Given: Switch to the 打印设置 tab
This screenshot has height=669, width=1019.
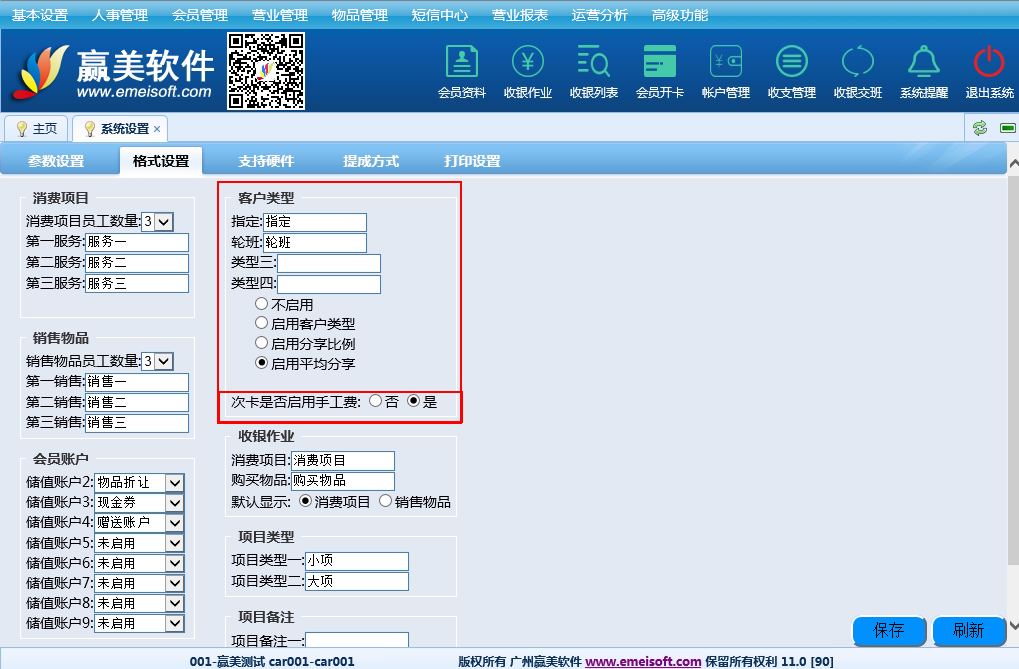Looking at the screenshot, I should [472, 161].
